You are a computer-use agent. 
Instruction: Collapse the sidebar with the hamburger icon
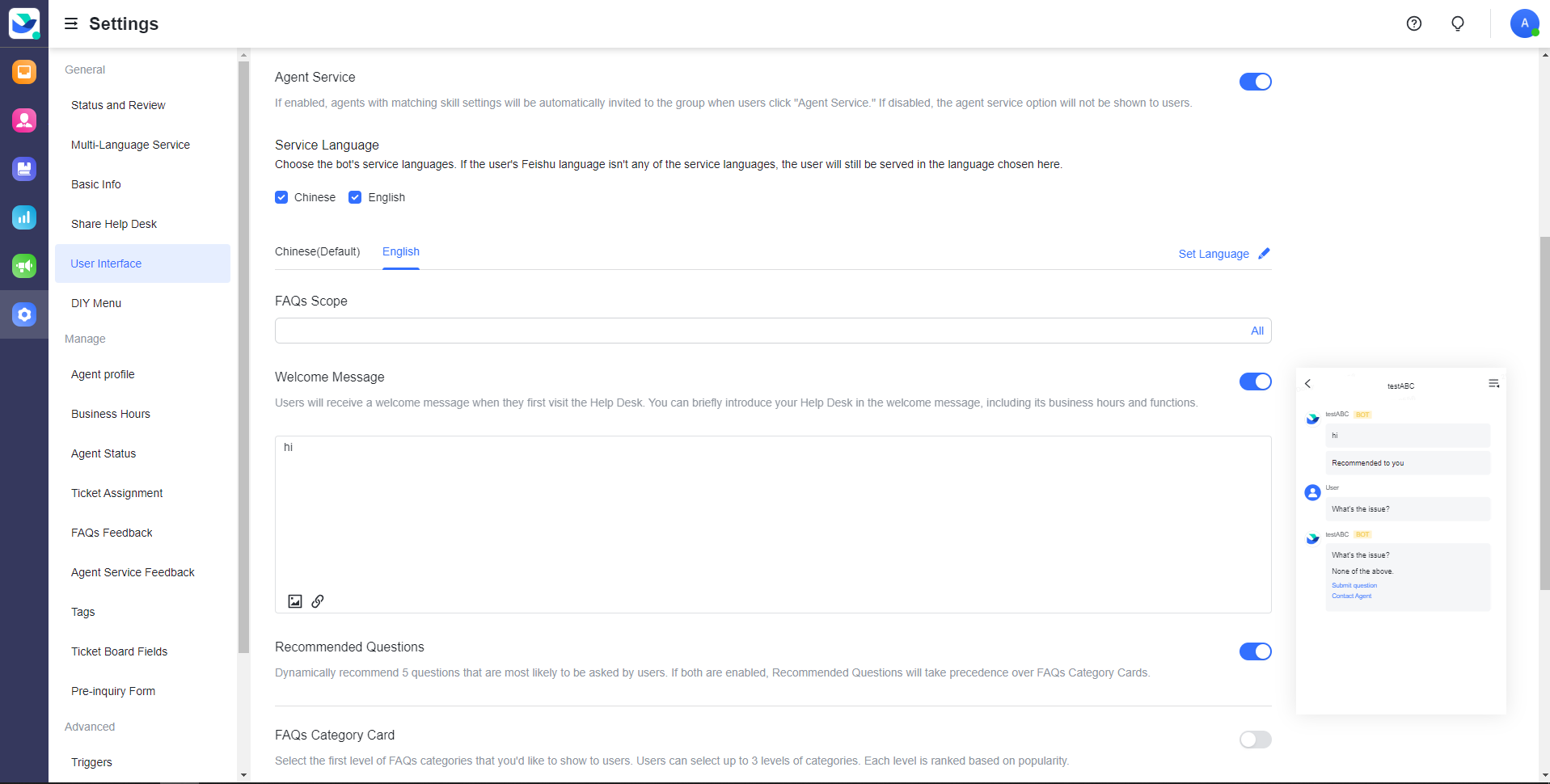point(71,23)
